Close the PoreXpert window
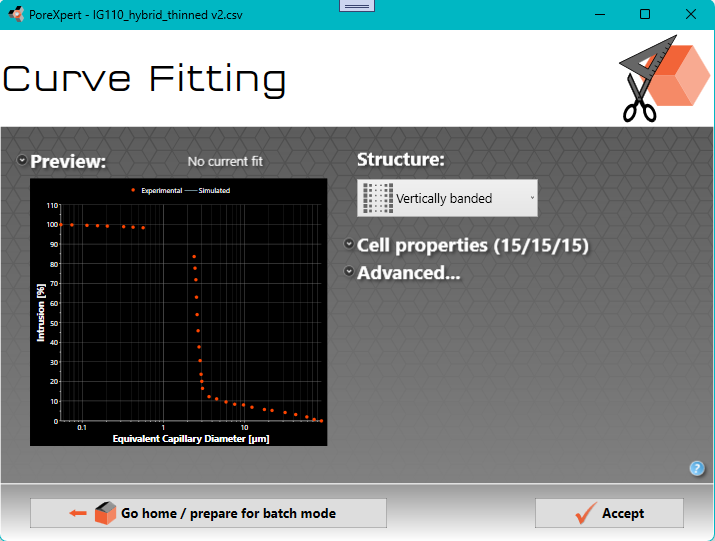This screenshot has width=715, height=541. pyautogui.click(x=691, y=15)
